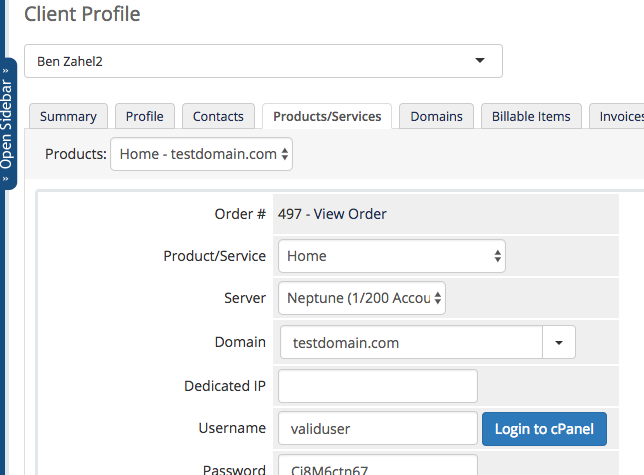
Task: Click the Username field containing validuser
Action: (378, 429)
